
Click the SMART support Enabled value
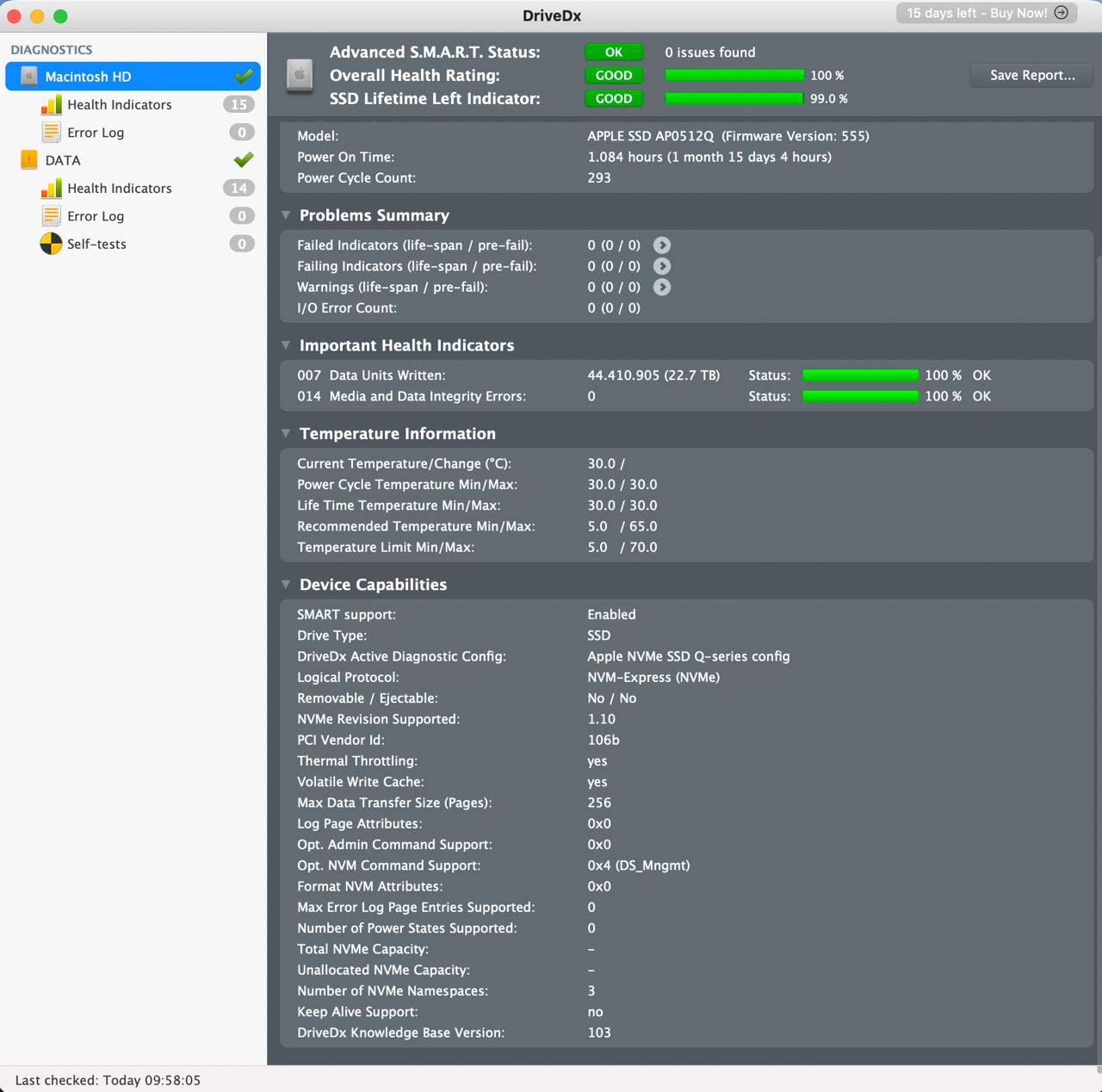[611, 615]
